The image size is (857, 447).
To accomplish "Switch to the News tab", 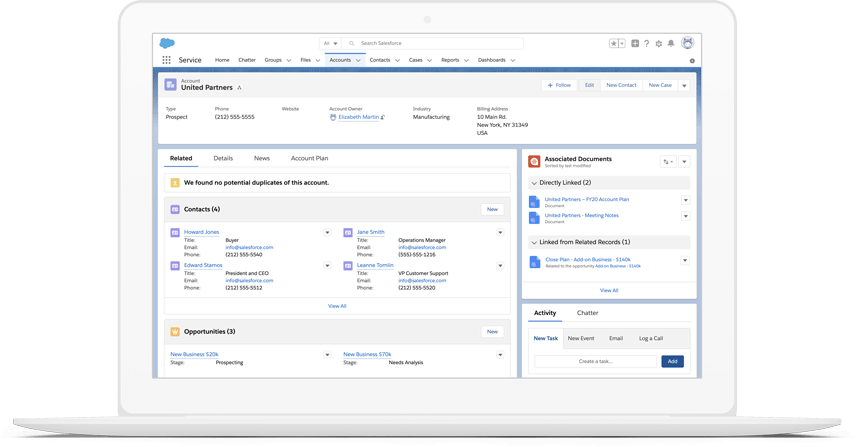I will tap(262, 158).
